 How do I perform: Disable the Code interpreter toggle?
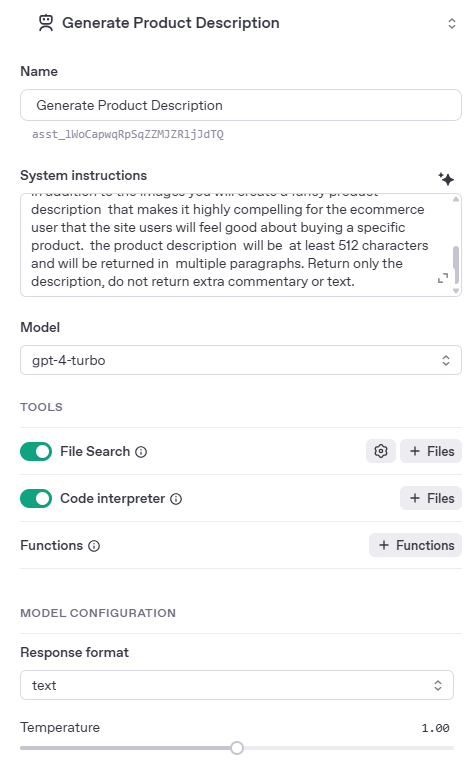click(36, 499)
